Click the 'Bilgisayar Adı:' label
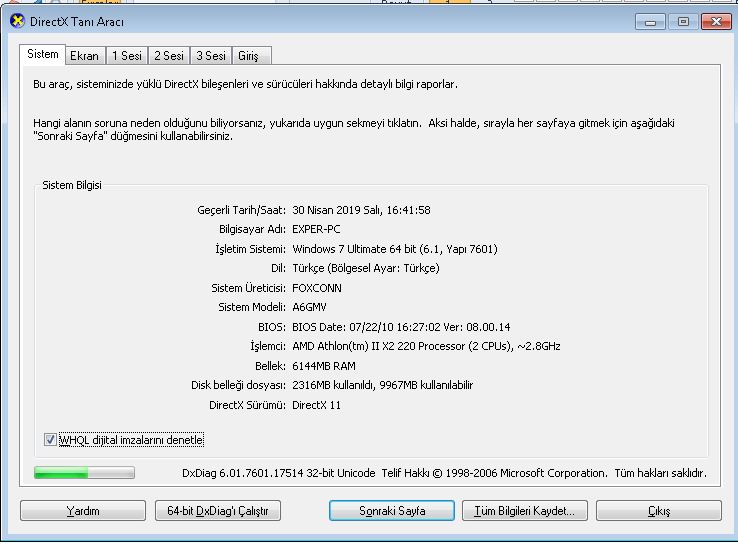Viewport: 738px width, 545px height. (x=252, y=229)
